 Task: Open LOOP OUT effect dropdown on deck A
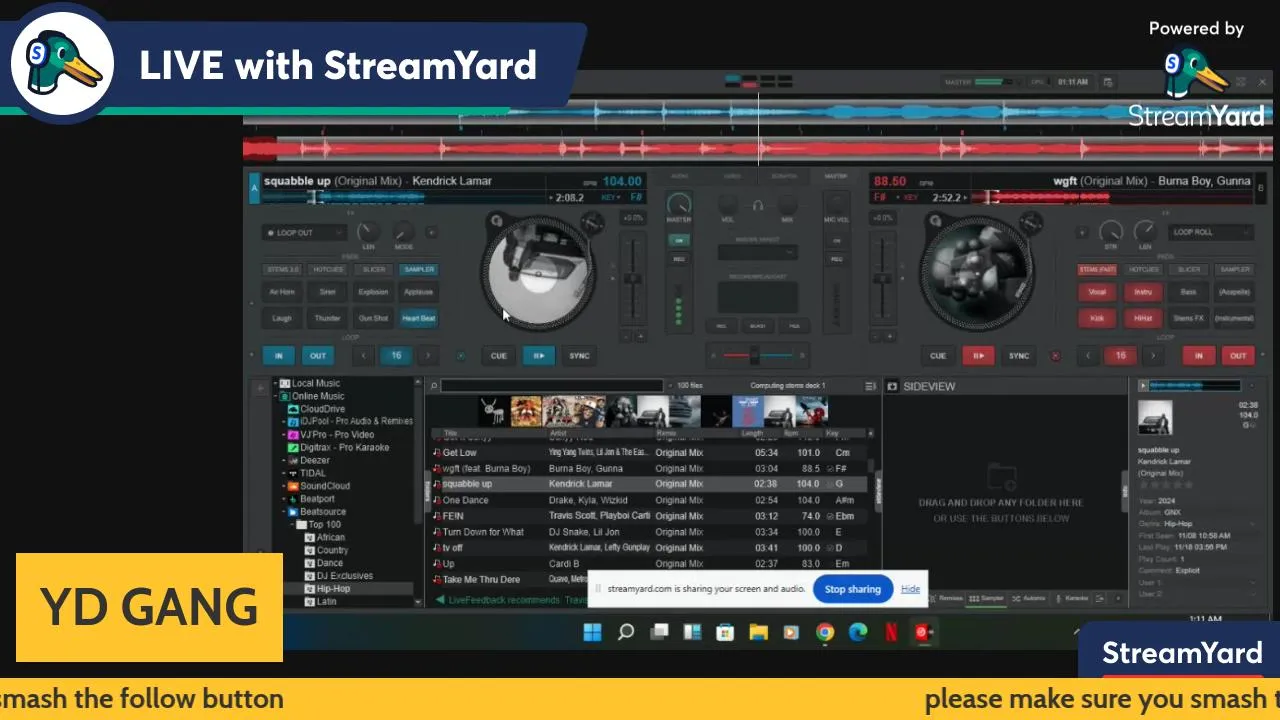(305, 233)
